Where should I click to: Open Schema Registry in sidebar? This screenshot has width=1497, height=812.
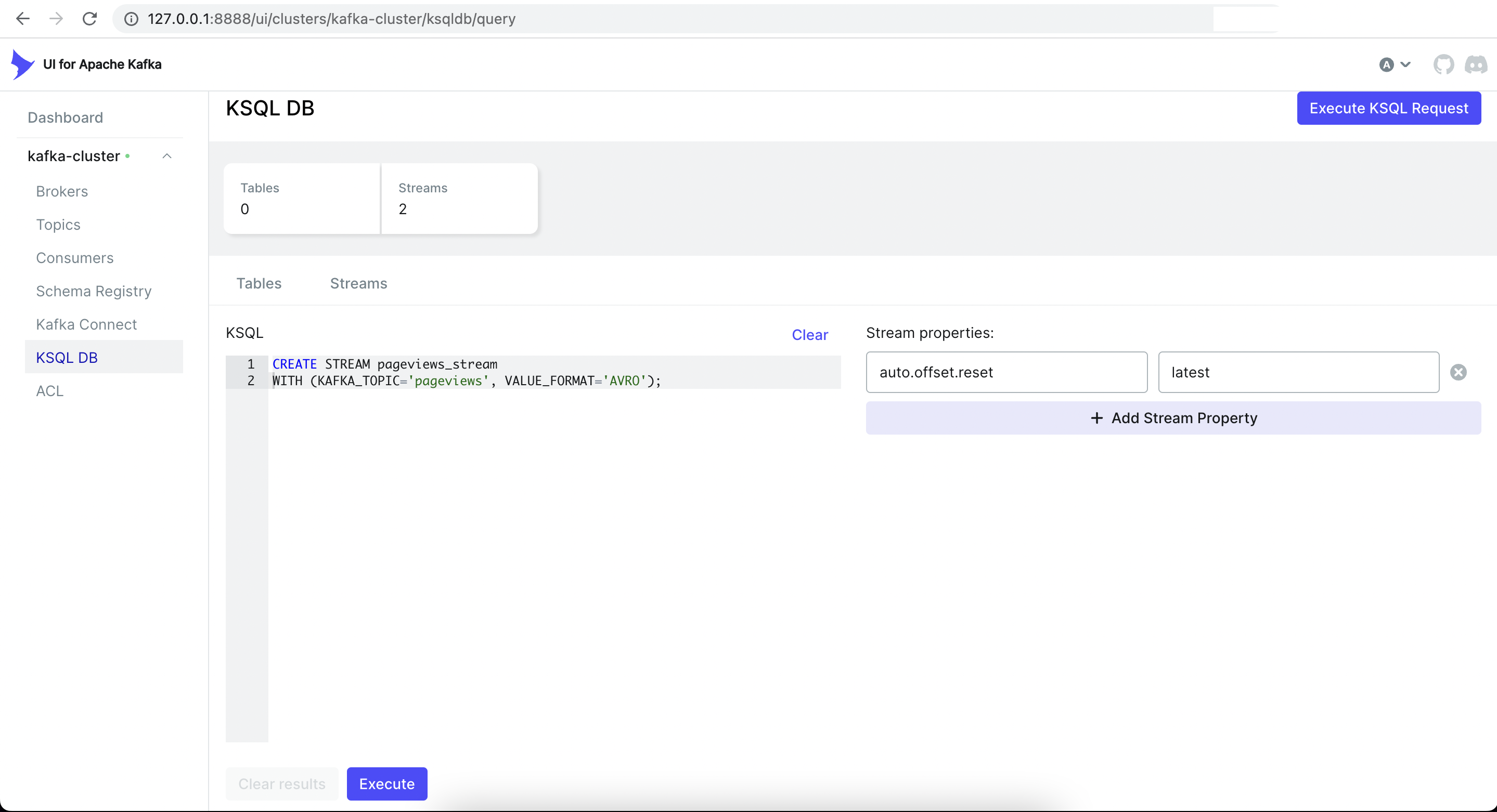[x=94, y=291]
